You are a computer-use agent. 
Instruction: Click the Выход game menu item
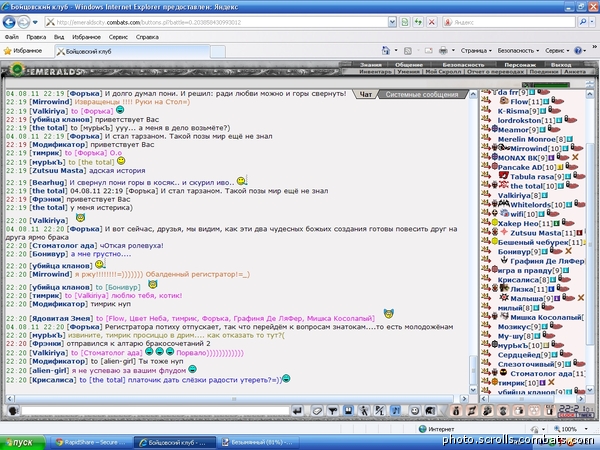click(x=561, y=65)
